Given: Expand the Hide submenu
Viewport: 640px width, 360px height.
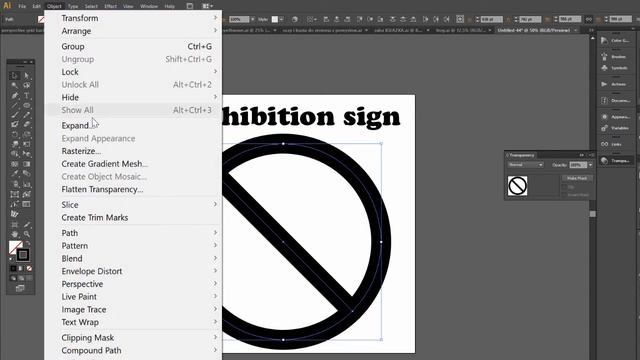Looking at the screenshot, I should pyautogui.click(x=133, y=97).
